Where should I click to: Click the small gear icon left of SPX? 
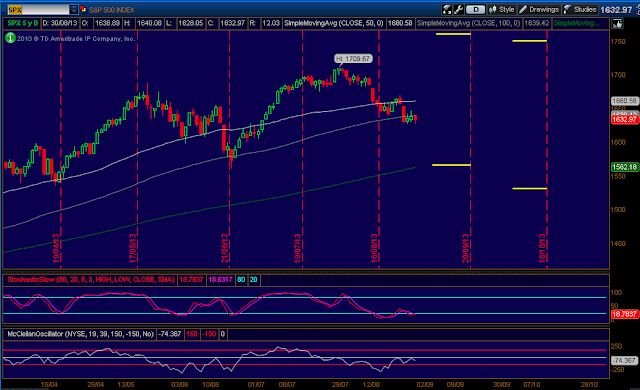[4, 9]
